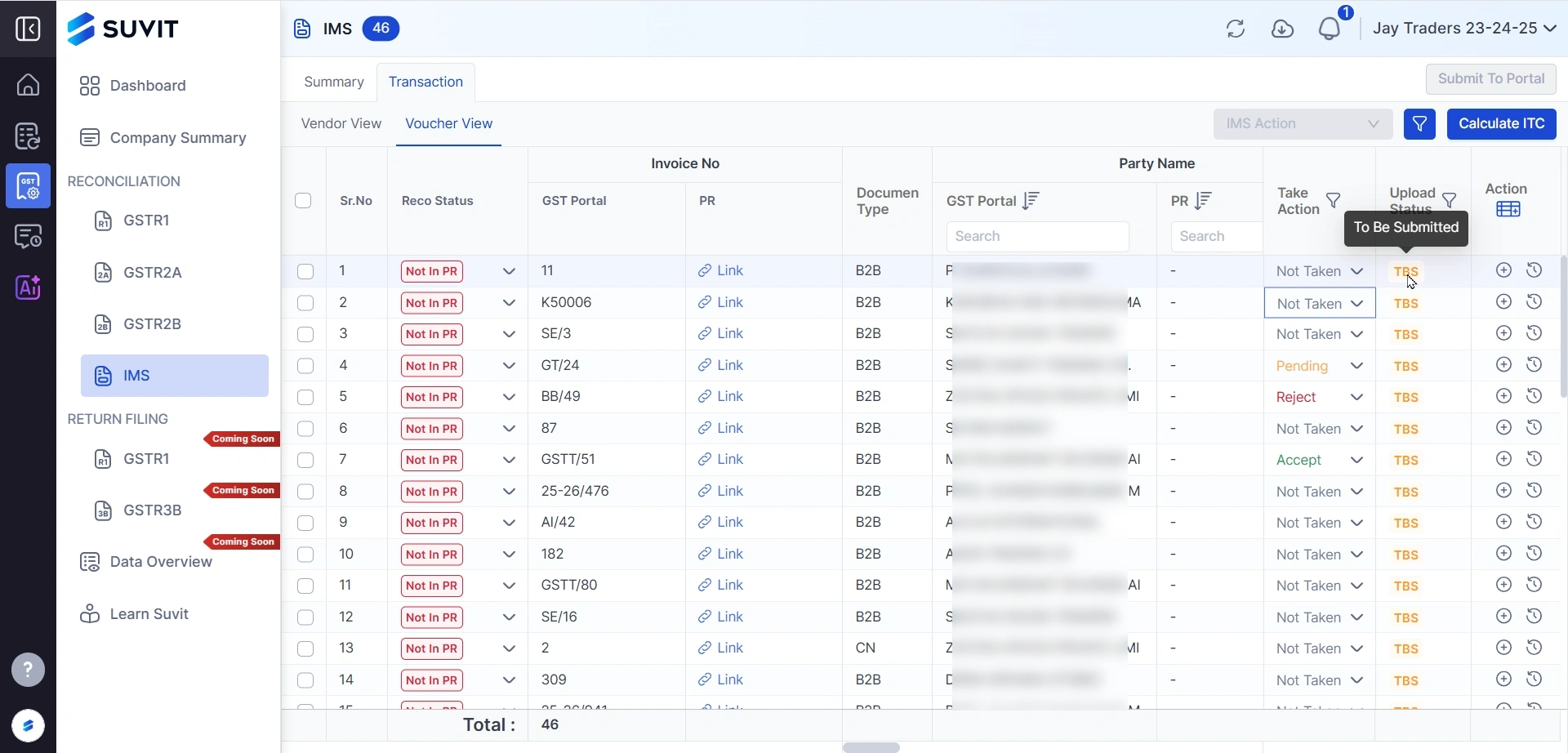Check the box for row 14

tap(305, 680)
